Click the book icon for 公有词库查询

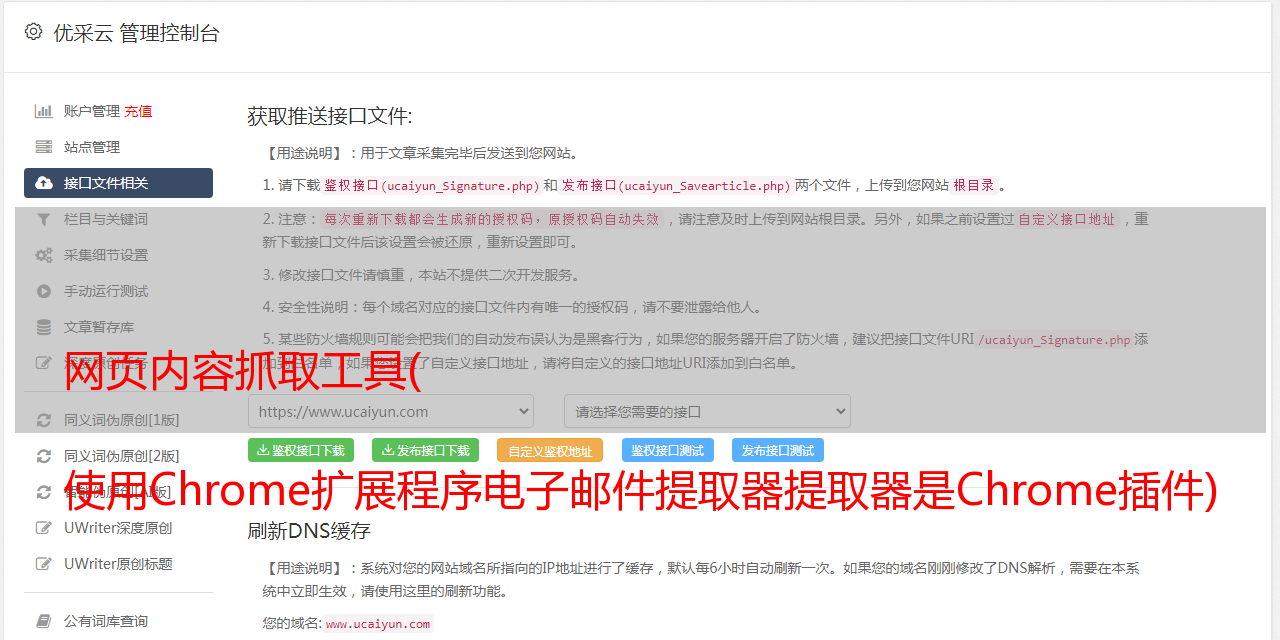(x=44, y=621)
